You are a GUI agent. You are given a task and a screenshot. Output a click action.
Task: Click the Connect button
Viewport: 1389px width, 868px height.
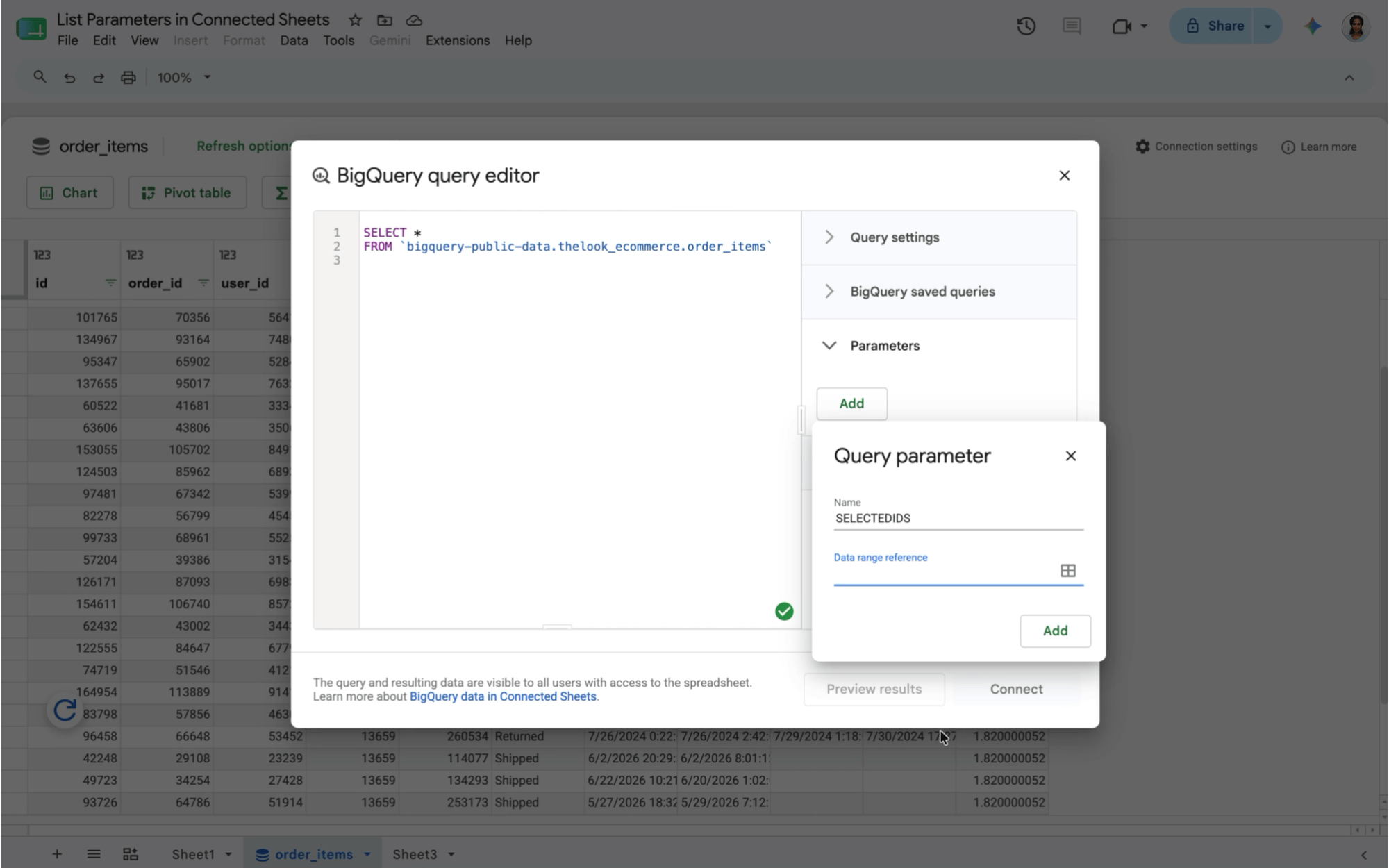[x=1016, y=689]
